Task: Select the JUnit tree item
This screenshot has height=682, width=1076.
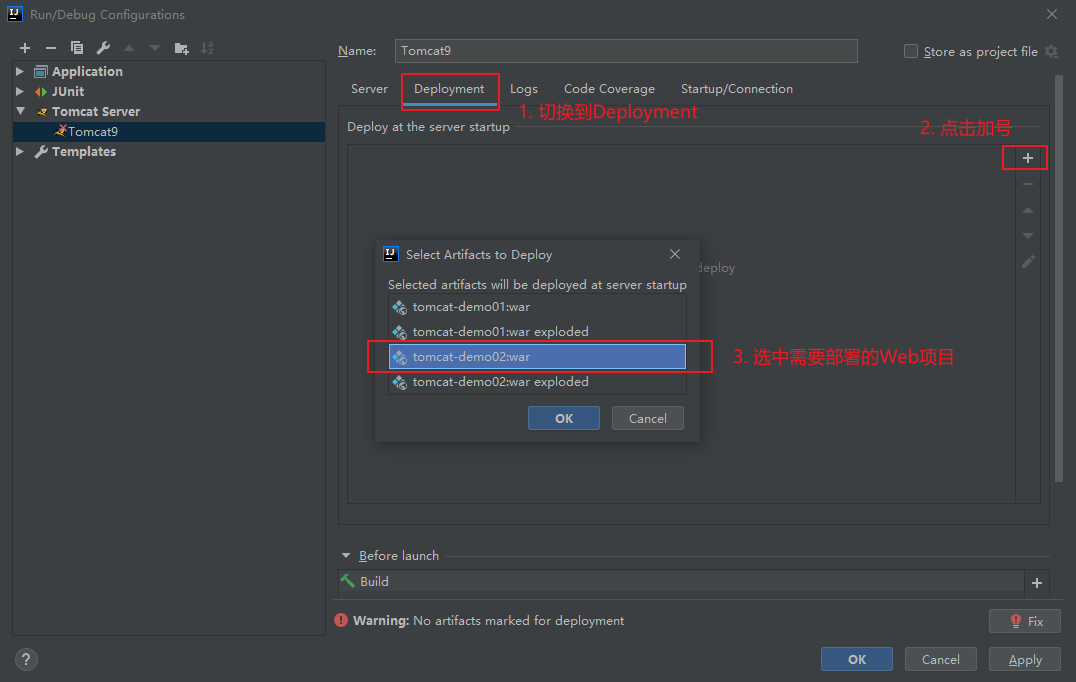Action: coord(169,91)
